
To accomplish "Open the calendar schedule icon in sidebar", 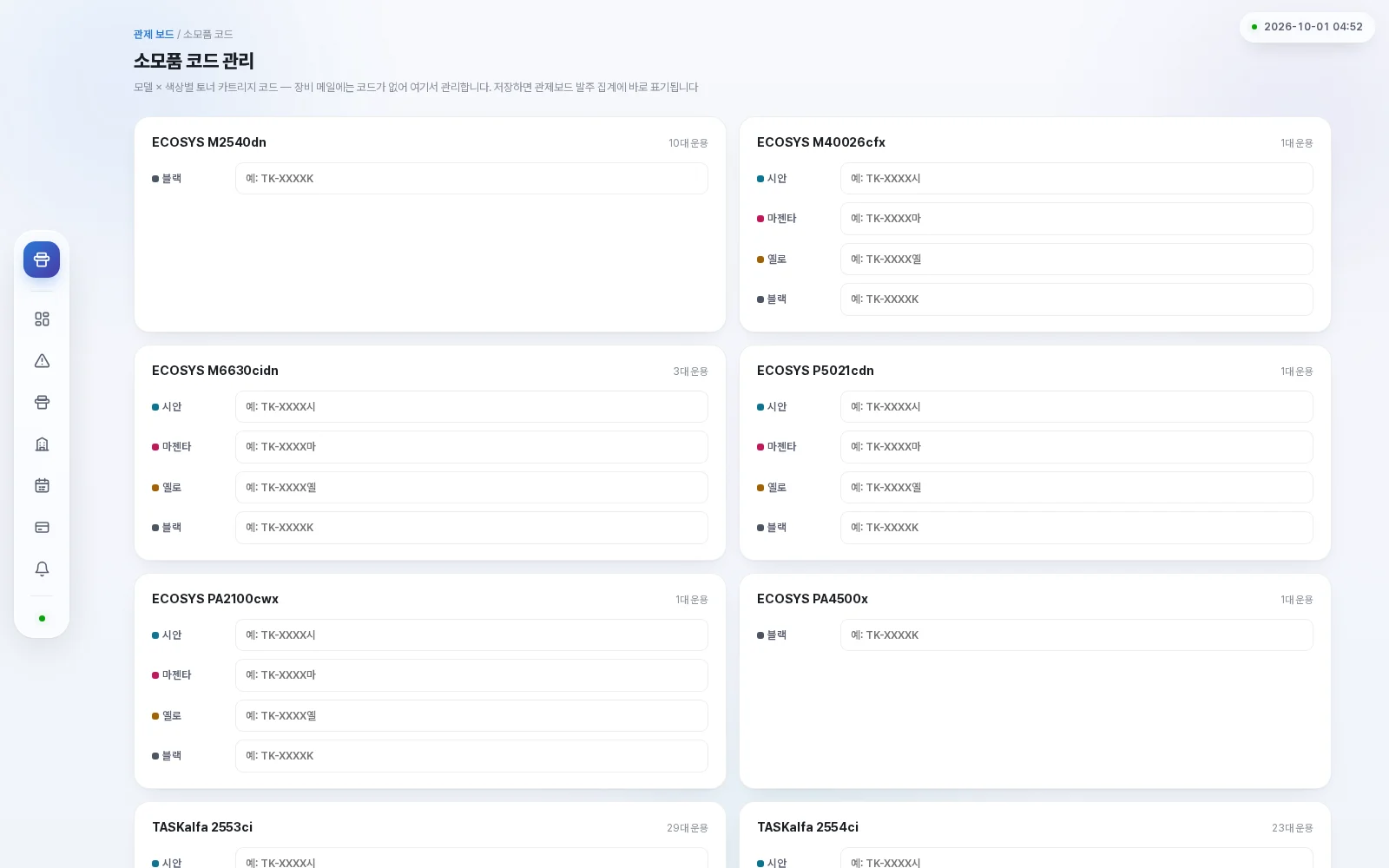I will pyautogui.click(x=42, y=486).
